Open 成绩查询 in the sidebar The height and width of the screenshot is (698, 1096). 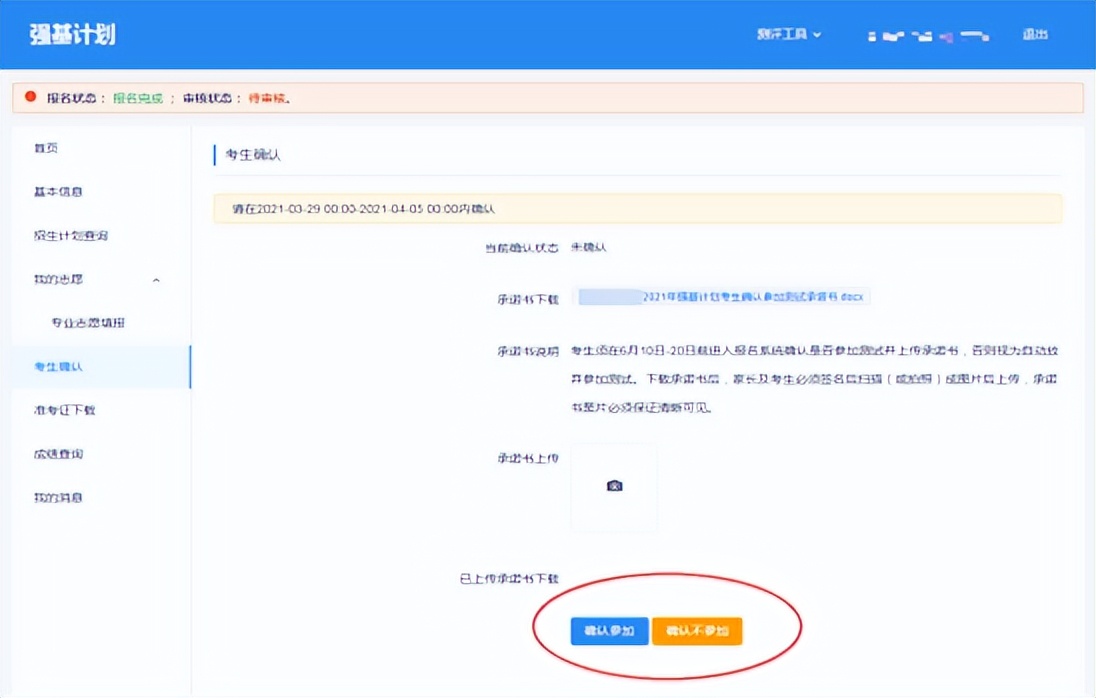(58, 454)
